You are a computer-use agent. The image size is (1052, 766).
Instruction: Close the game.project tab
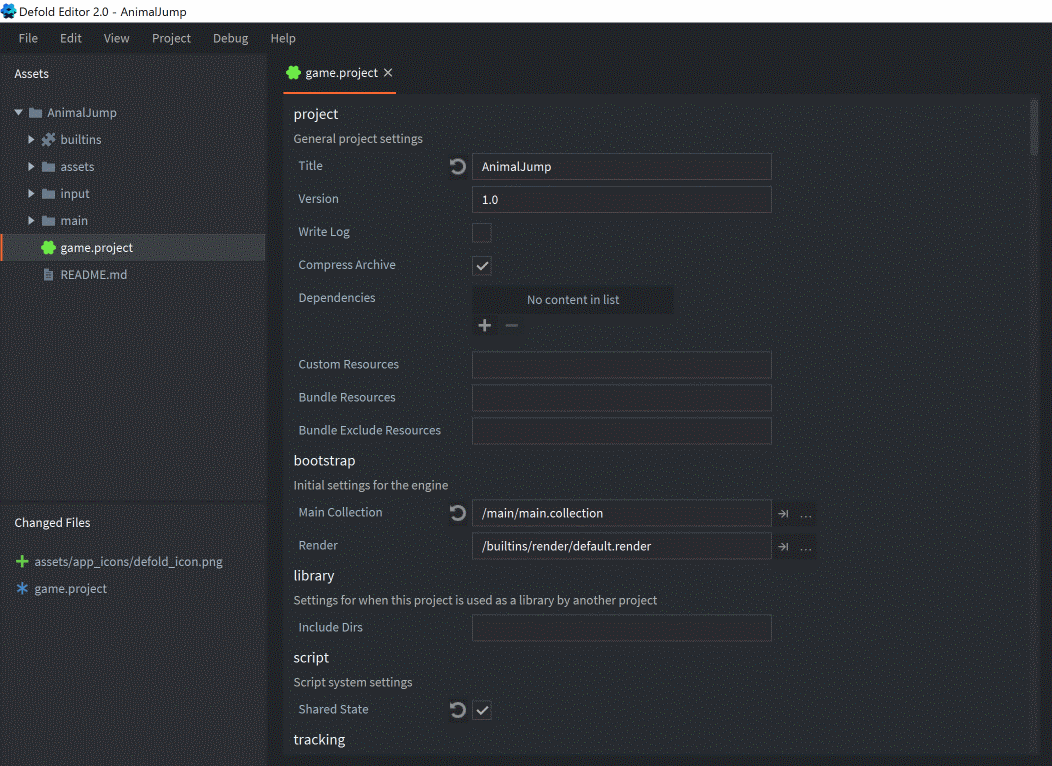coord(388,73)
